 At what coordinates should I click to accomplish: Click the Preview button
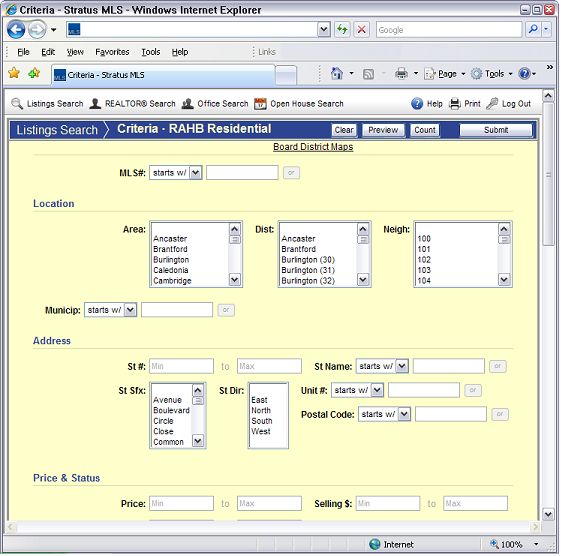383,130
